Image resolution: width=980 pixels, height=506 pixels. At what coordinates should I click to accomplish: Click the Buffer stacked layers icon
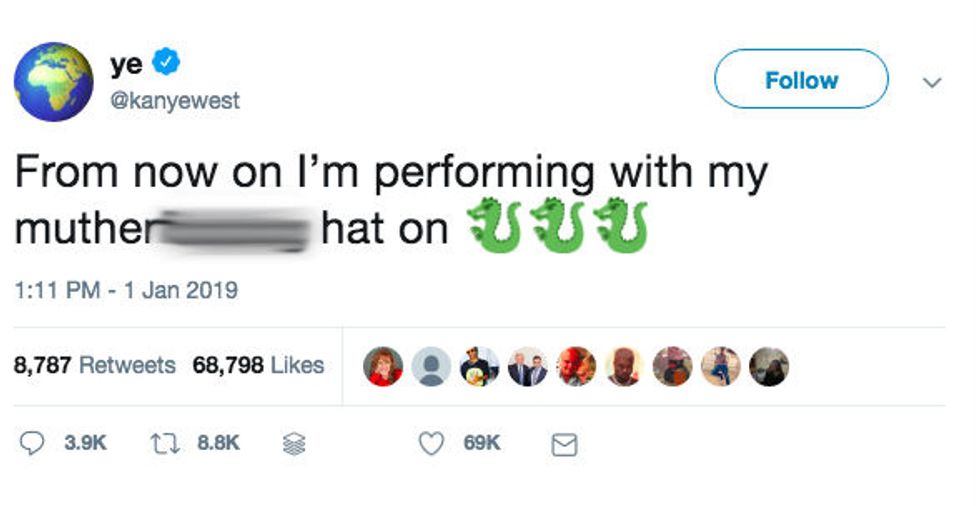click(x=293, y=444)
